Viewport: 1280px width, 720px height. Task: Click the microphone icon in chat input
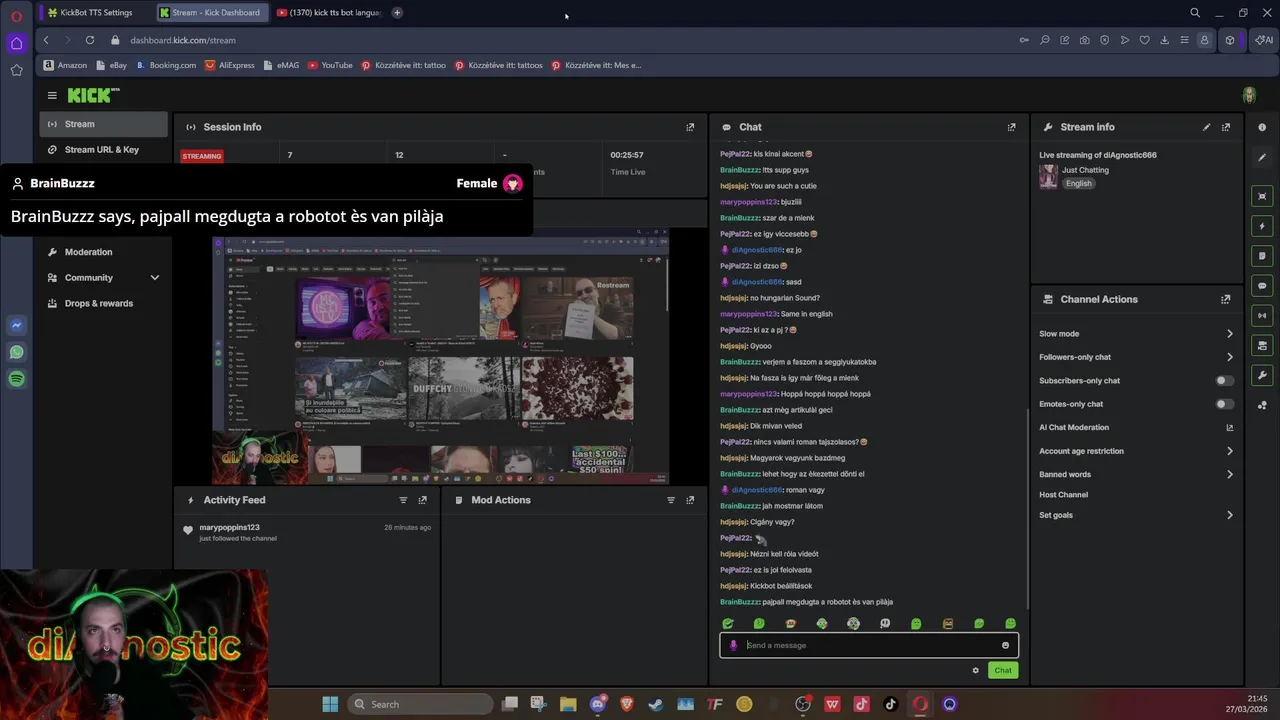[733, 645]
